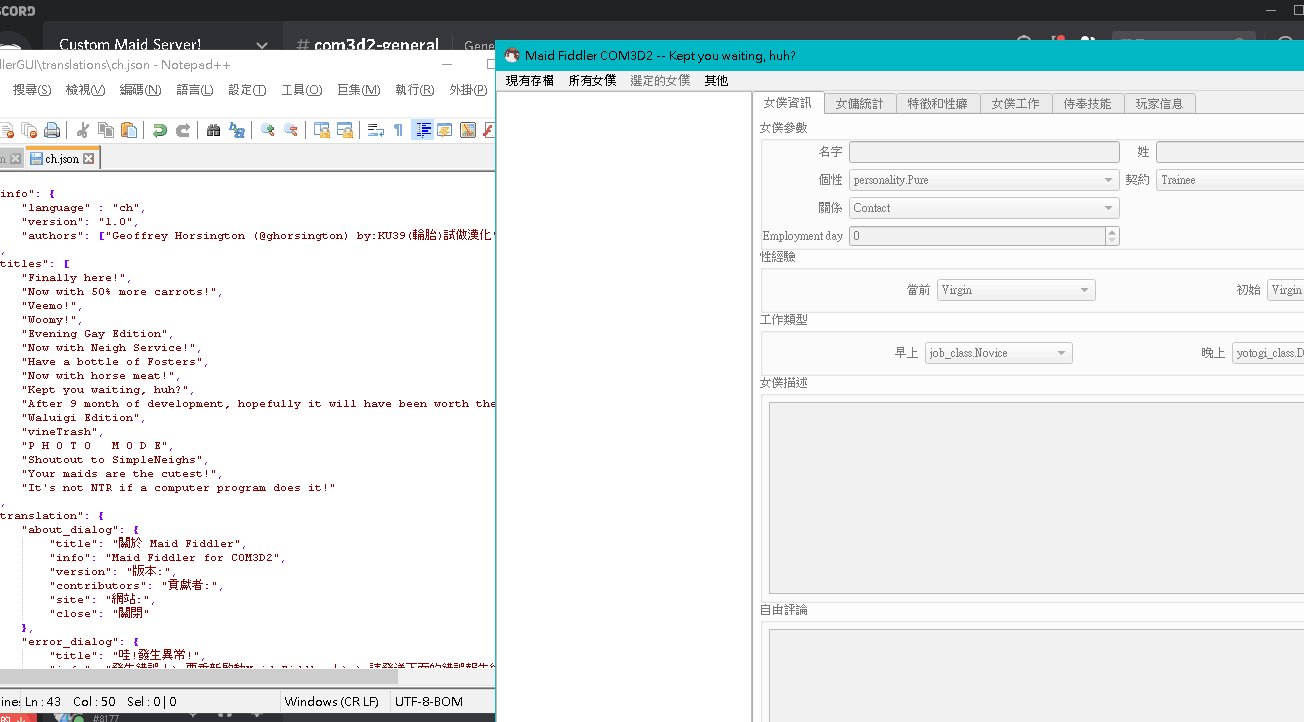Open the 語言(L) menu in Notepad++
This screenshot has width=1304, height=722.
[194, 90]
